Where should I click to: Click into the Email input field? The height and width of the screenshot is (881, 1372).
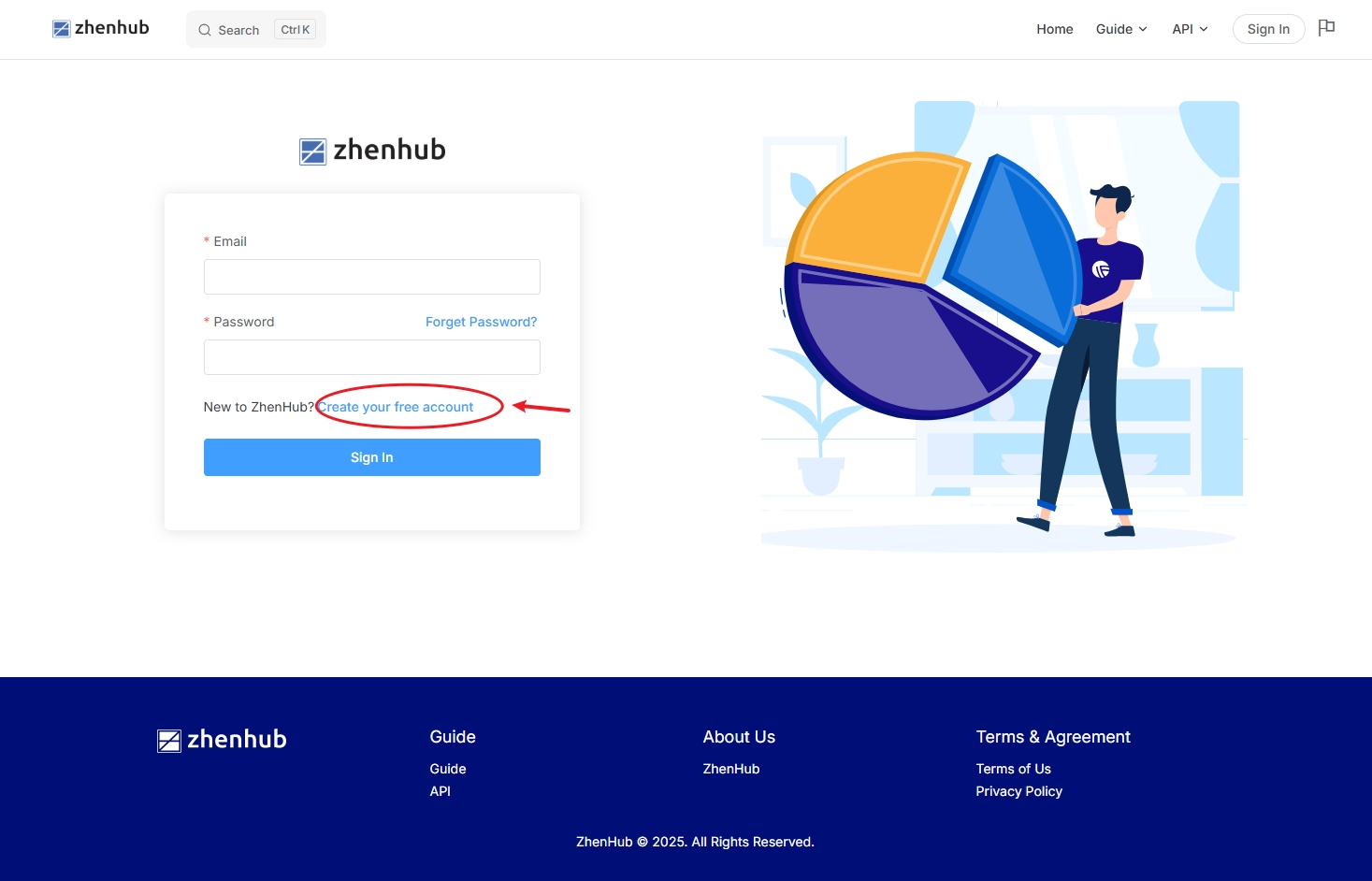coord(371,277)
